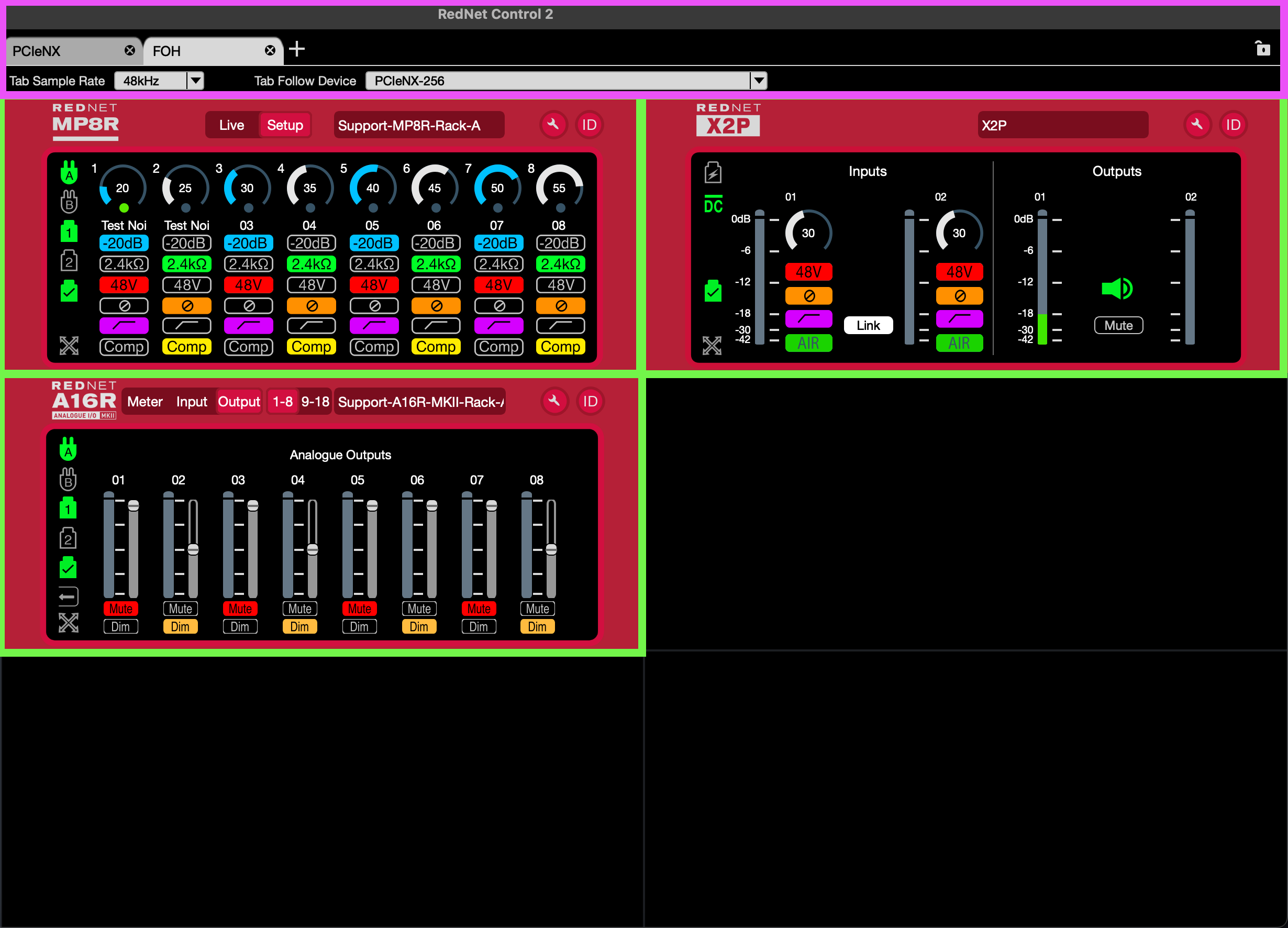
Task: Open A16R settings wrench icon
Action: pyautogui.click(x=554, y=402)
